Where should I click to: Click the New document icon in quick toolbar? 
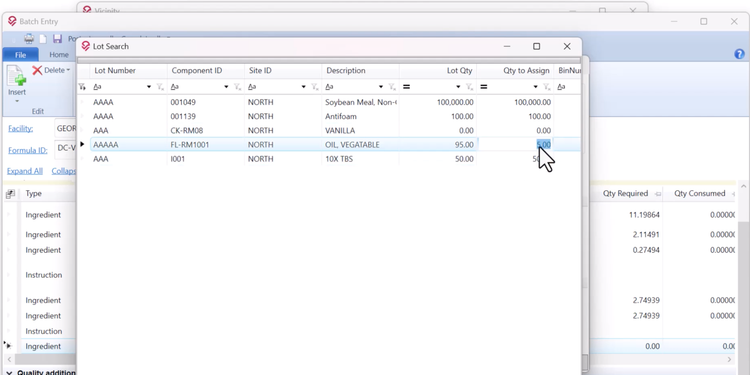[43, 39]
